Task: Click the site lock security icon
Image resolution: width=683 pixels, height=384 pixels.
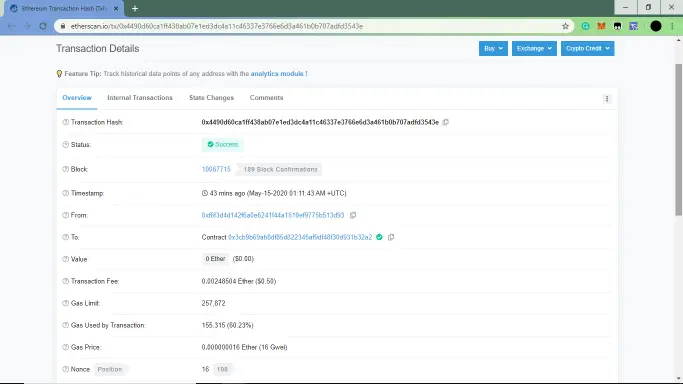Action: (63, 26)
